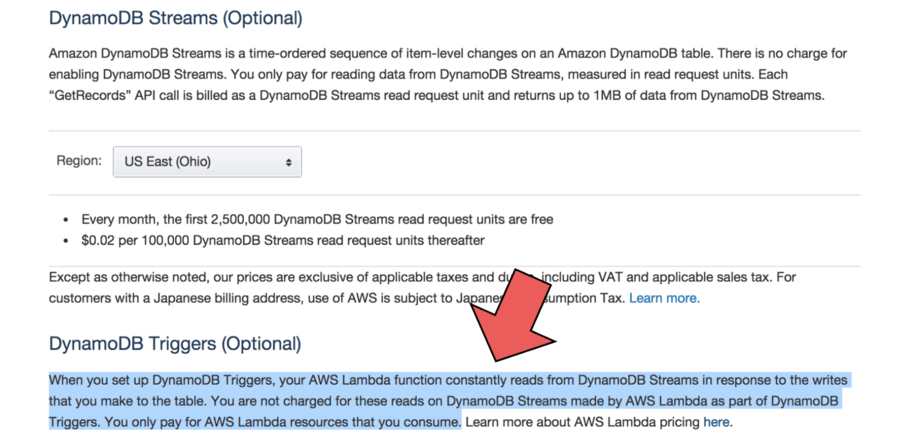Click the bullet dot before '$0.02 per 100,000'
Image resolution: width=924 pixels, height=442 pixels.
66,241
